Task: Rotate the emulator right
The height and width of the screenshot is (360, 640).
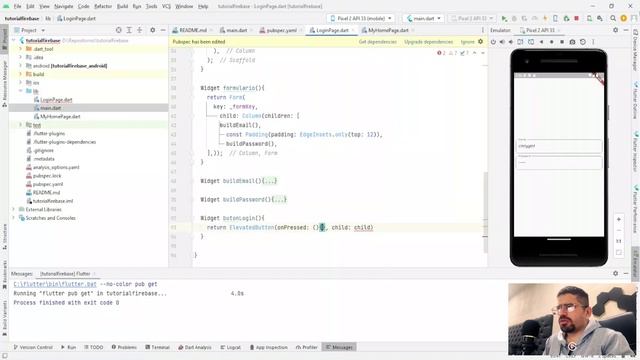Action: (531, 42)
